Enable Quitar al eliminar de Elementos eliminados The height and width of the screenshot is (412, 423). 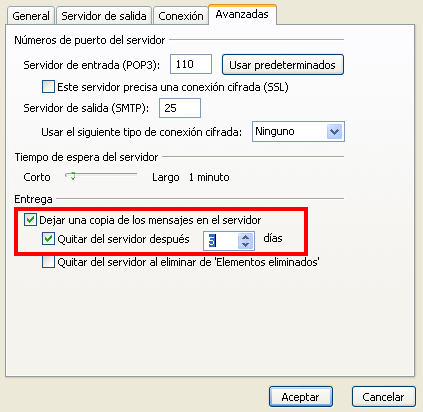pyautogui.click(x=48, y=262)
